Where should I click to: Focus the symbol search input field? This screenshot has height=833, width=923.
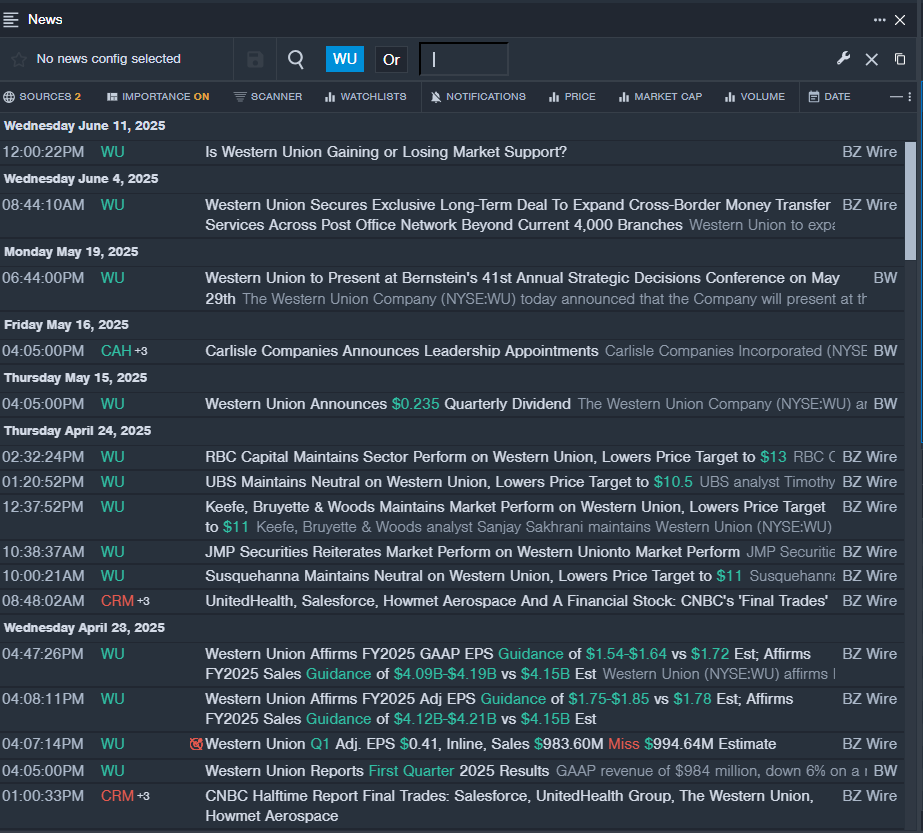[463, 59]
